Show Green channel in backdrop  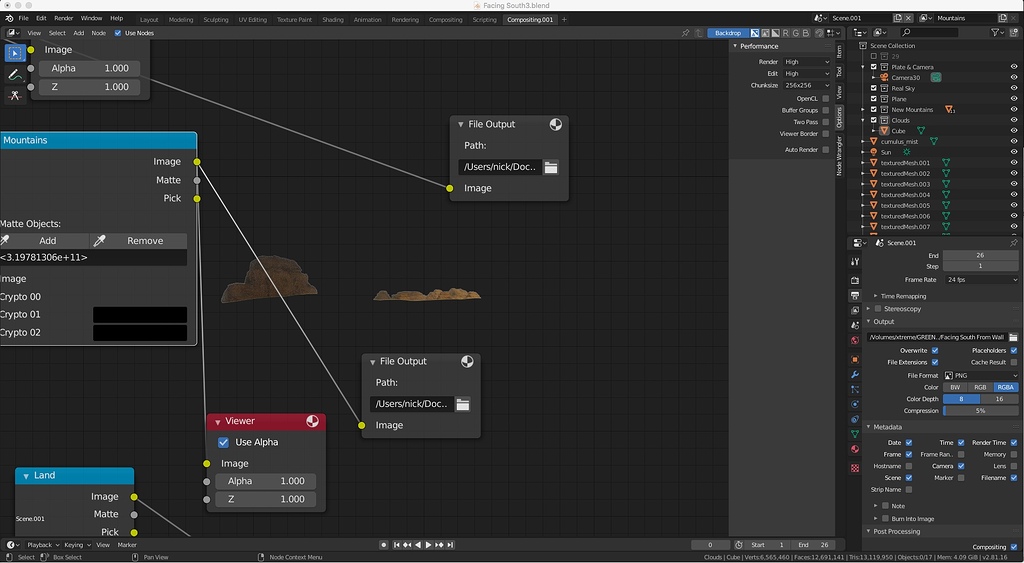click(x=795, y=33)
